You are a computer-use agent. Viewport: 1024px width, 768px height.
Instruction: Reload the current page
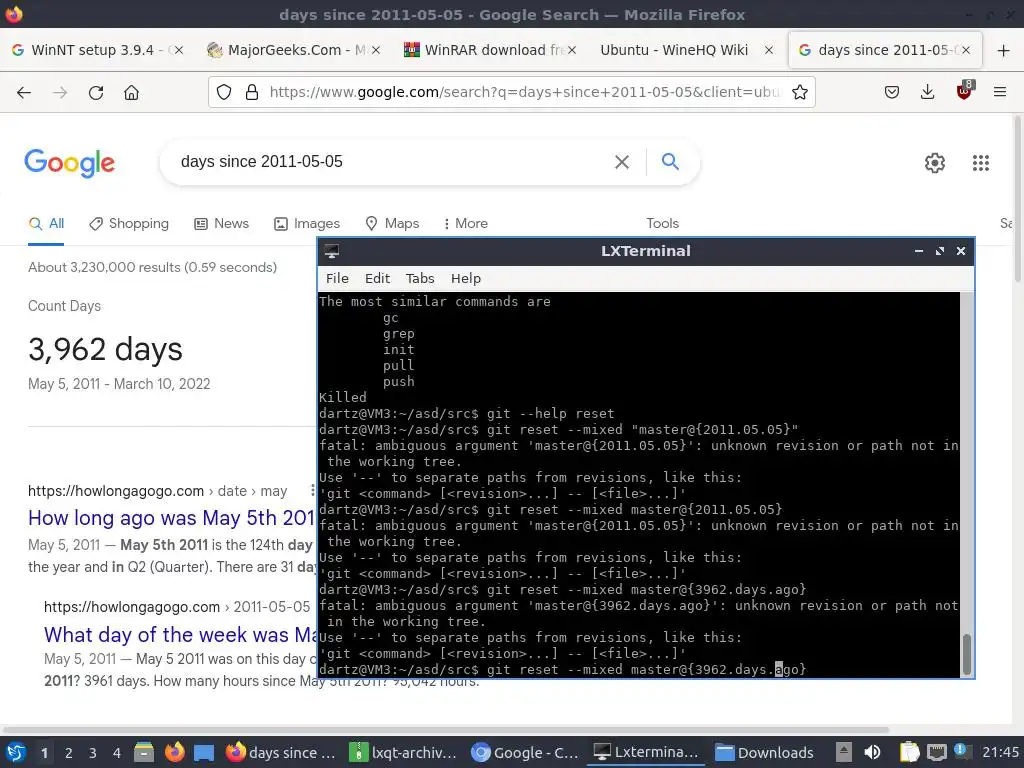[96, 93]
